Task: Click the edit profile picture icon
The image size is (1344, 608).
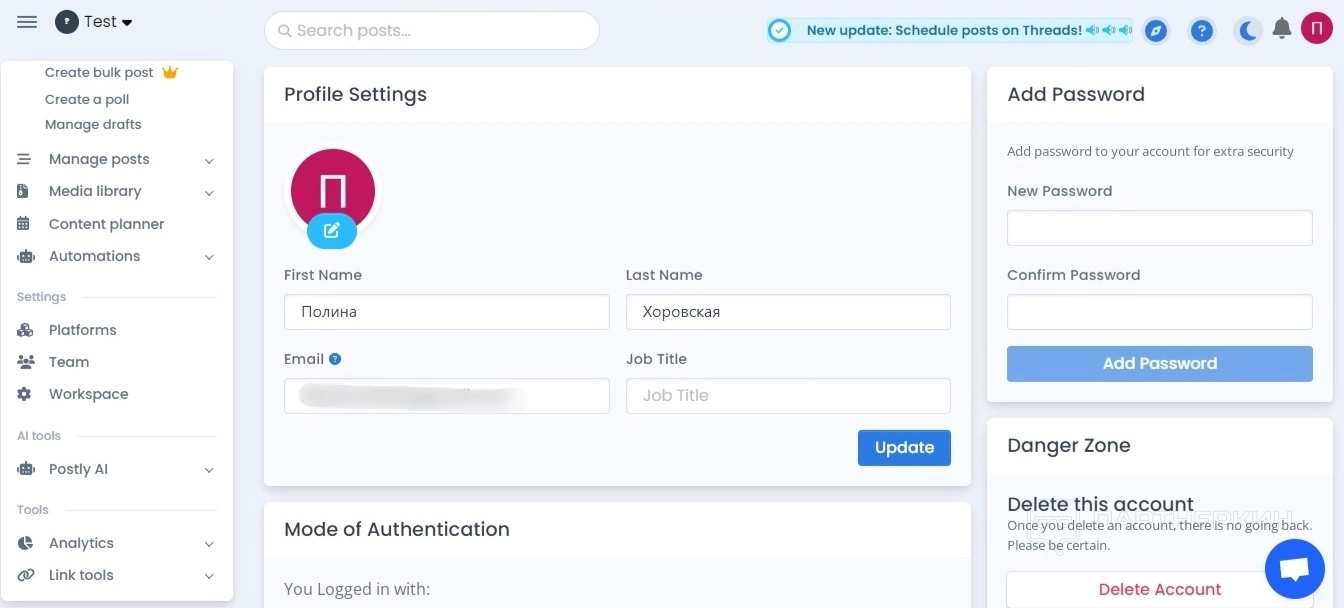Action: click(x=332, y=231)
